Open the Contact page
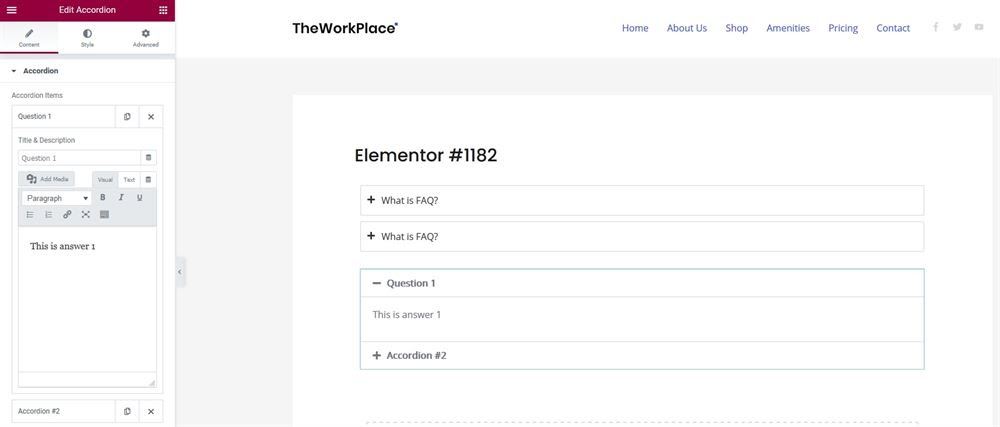The height and width of the screenshot is (427, 1000). pos(893,28)
